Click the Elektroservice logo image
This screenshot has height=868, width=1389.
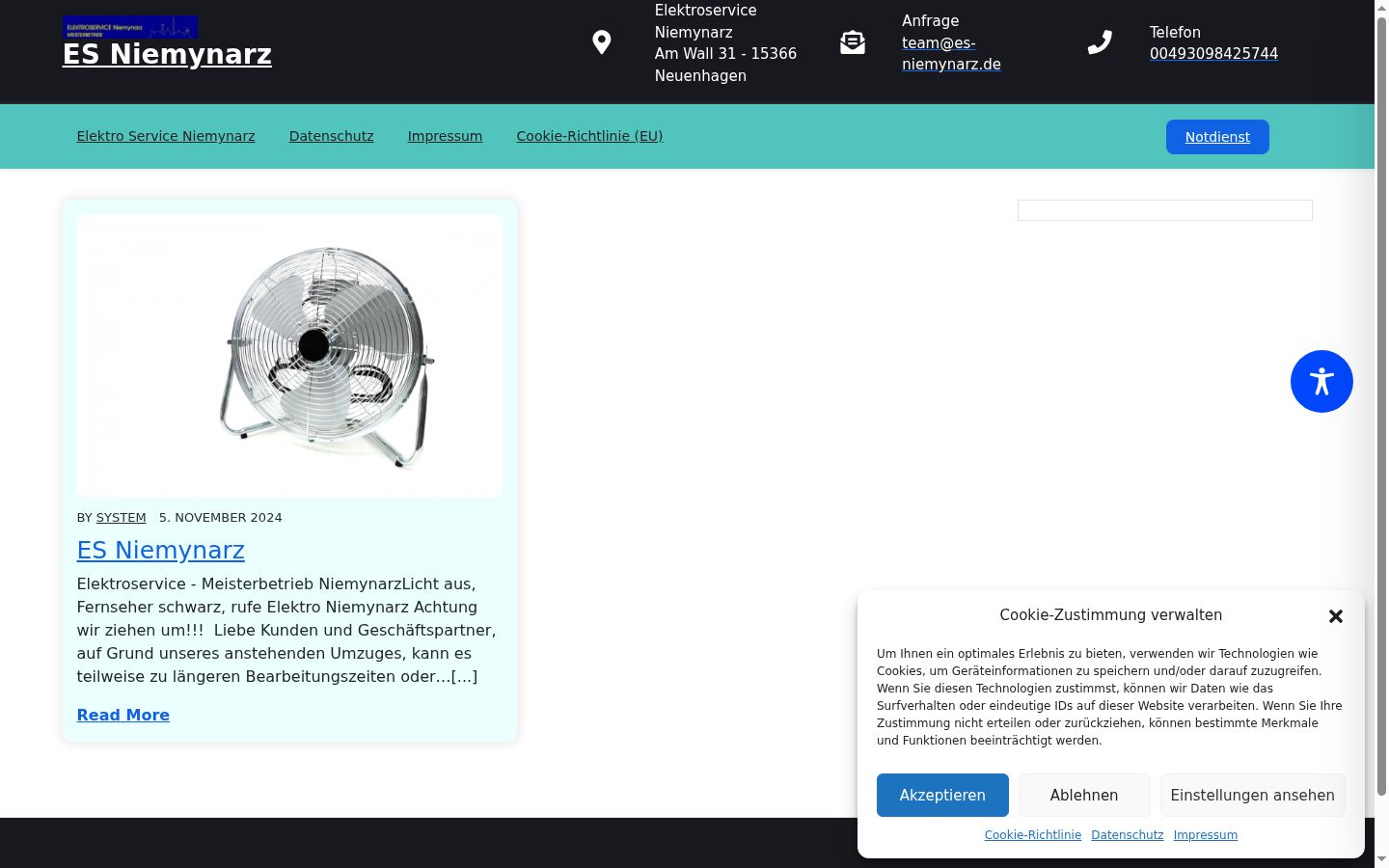click(130, 27)
